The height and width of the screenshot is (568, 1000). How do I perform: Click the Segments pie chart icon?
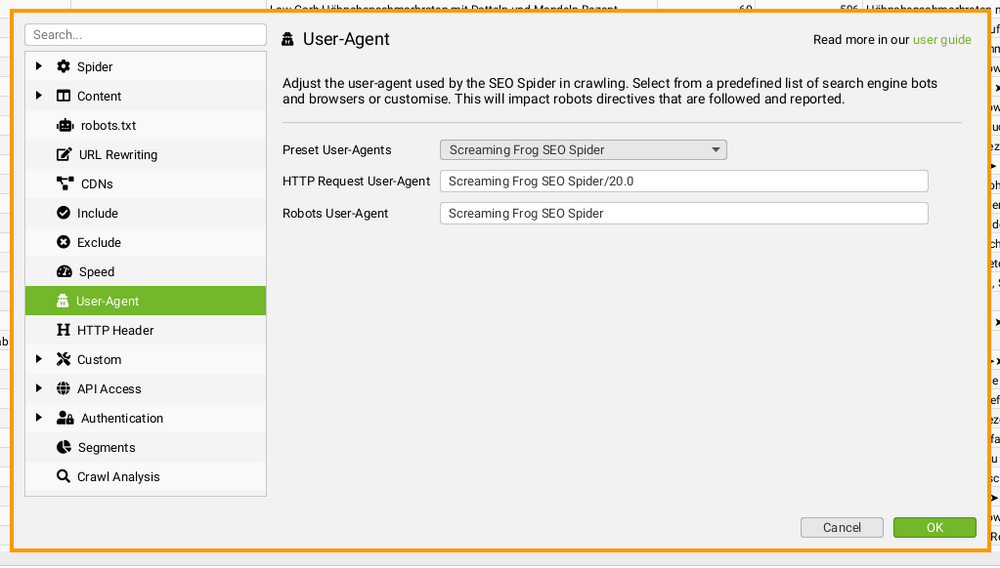coord(64,448)
